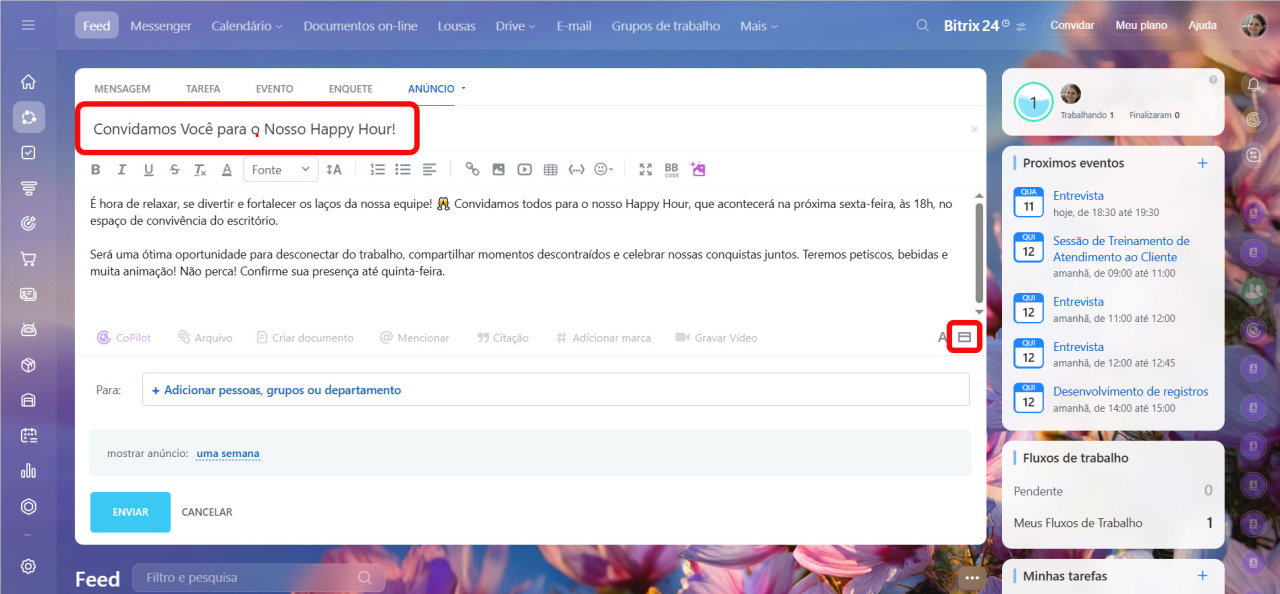Click the search magnifier in the header
This screenshot has height=594, width=1280.
pyautogui.click(x=925, y=26)
